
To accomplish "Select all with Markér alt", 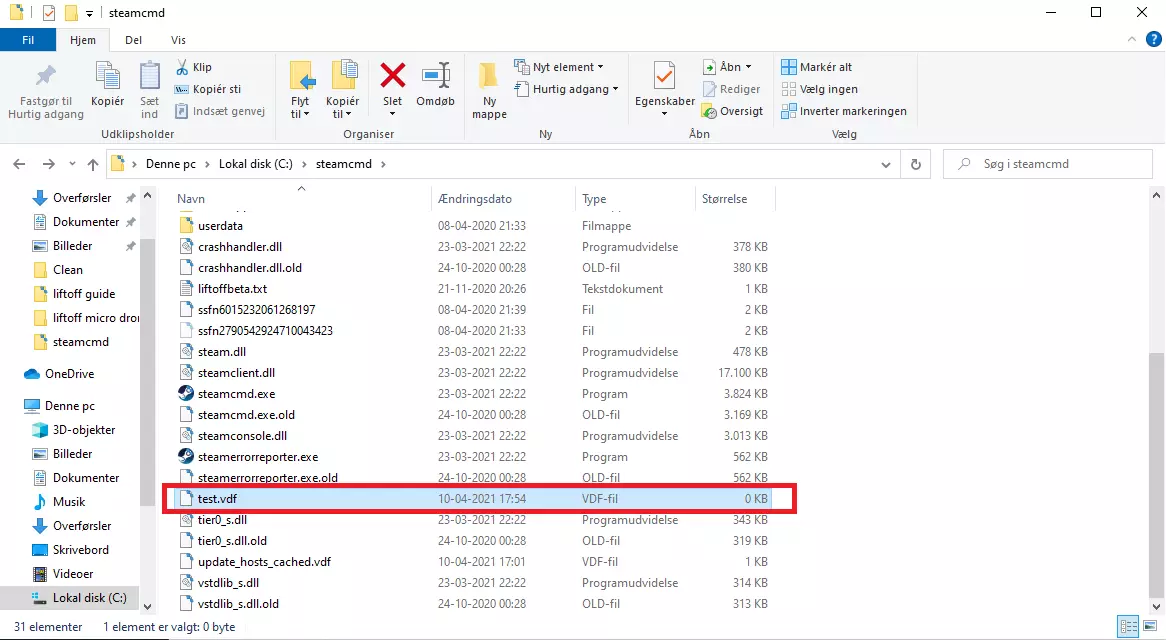I will [816, 67].
